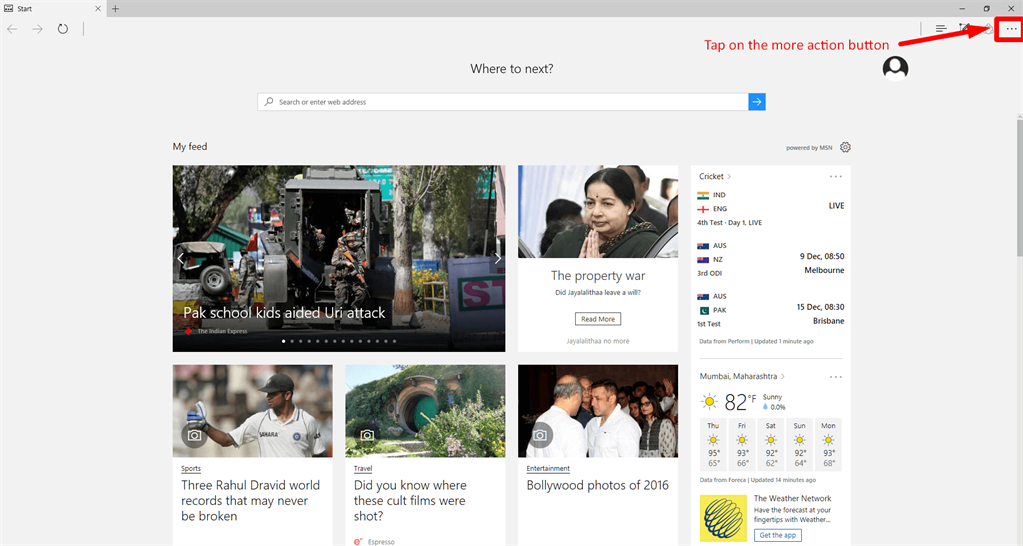
Task: Click camera gallery icon on hobbit house photo
Action: [x=367, y=435]
